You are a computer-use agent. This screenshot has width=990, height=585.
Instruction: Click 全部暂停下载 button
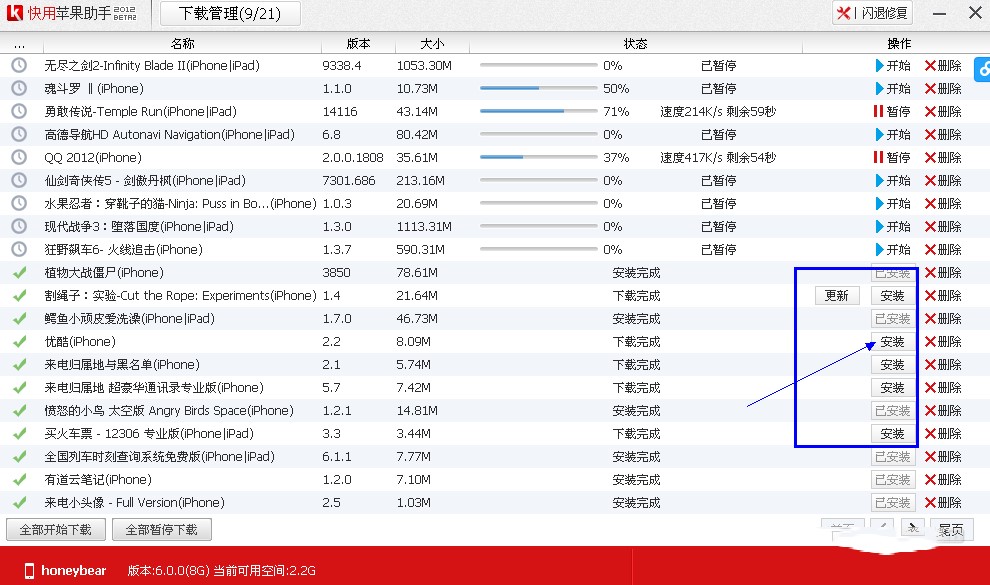tap(161, 530)
